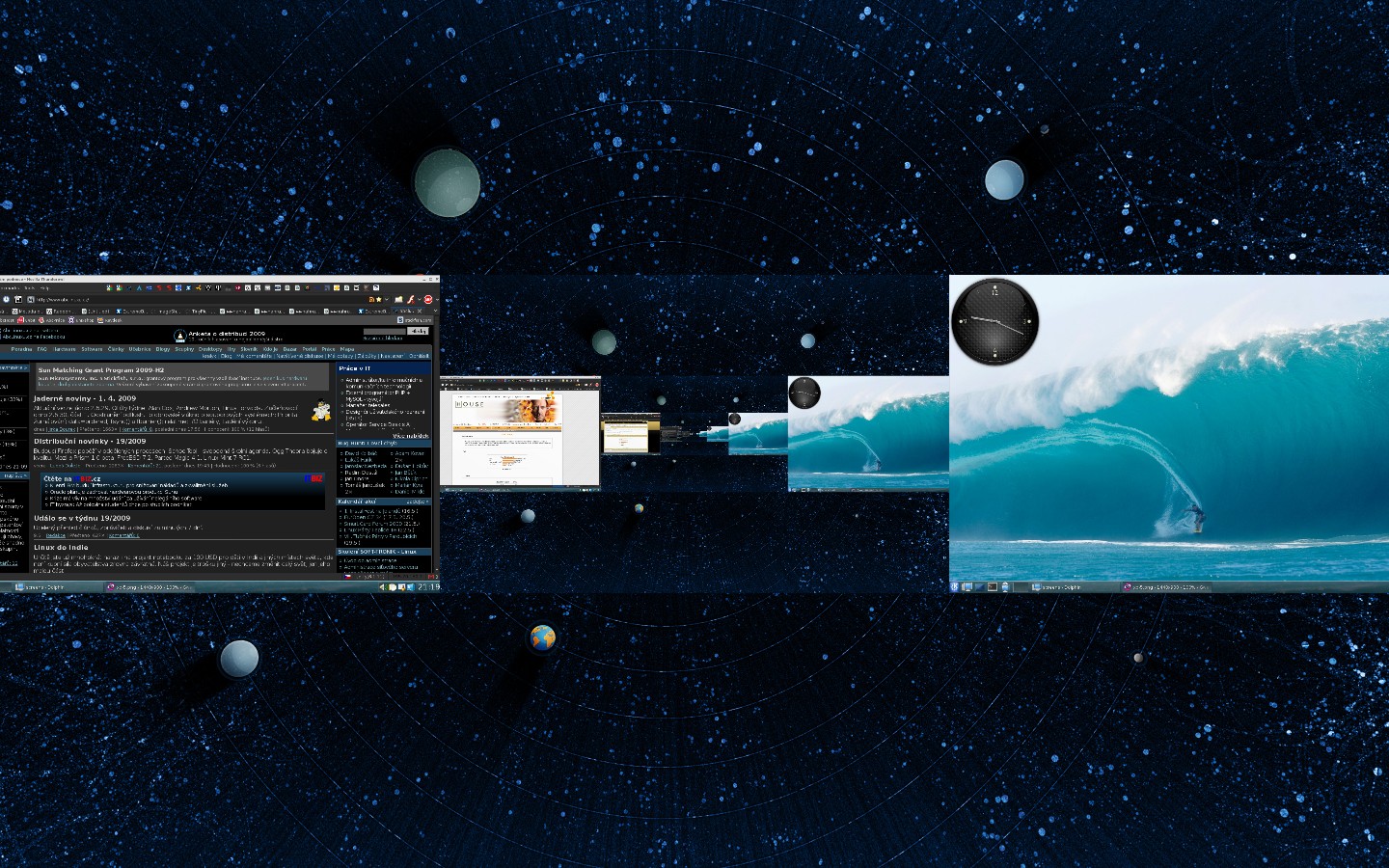Click the Odhlásit logout link
1389x868 pixels.
[419, 356]
